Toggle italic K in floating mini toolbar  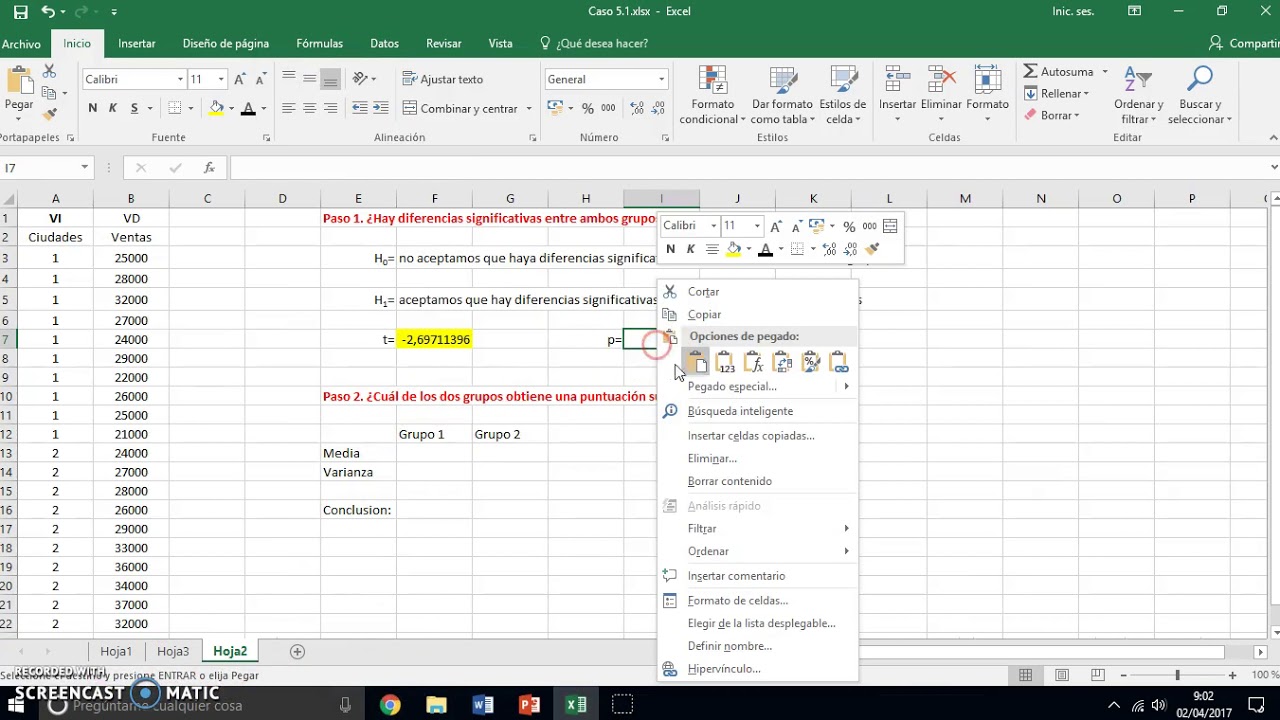coord(690,249)
